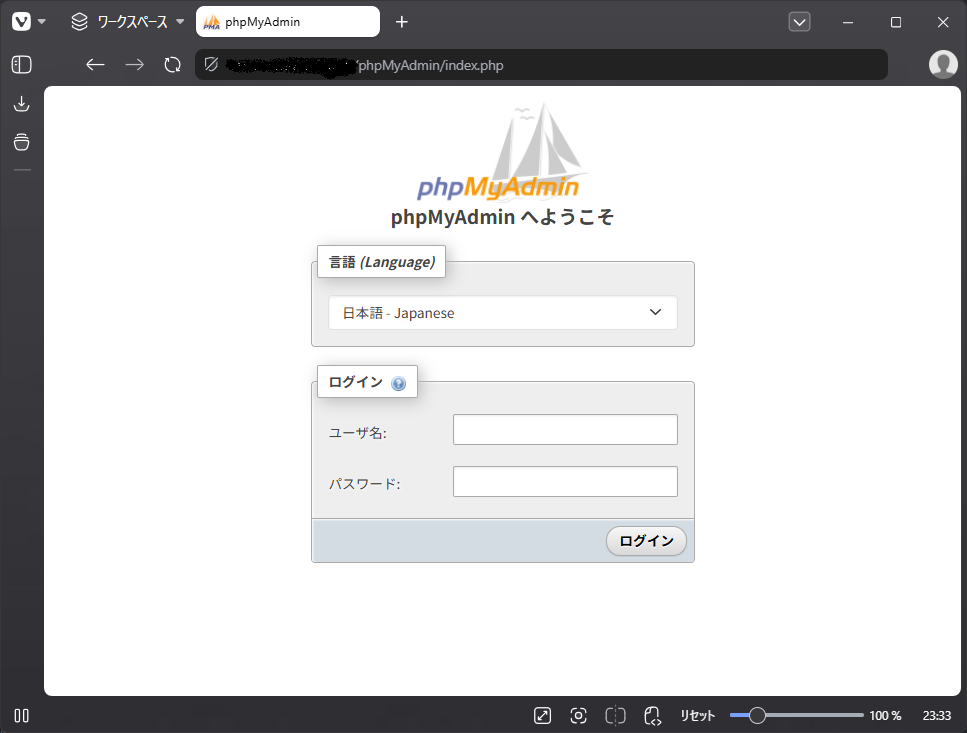Viewport: 967px width, 733px height.
Task: Click the phpMyAdmin へようこそ heading
Action: click(x=502, y=217)
